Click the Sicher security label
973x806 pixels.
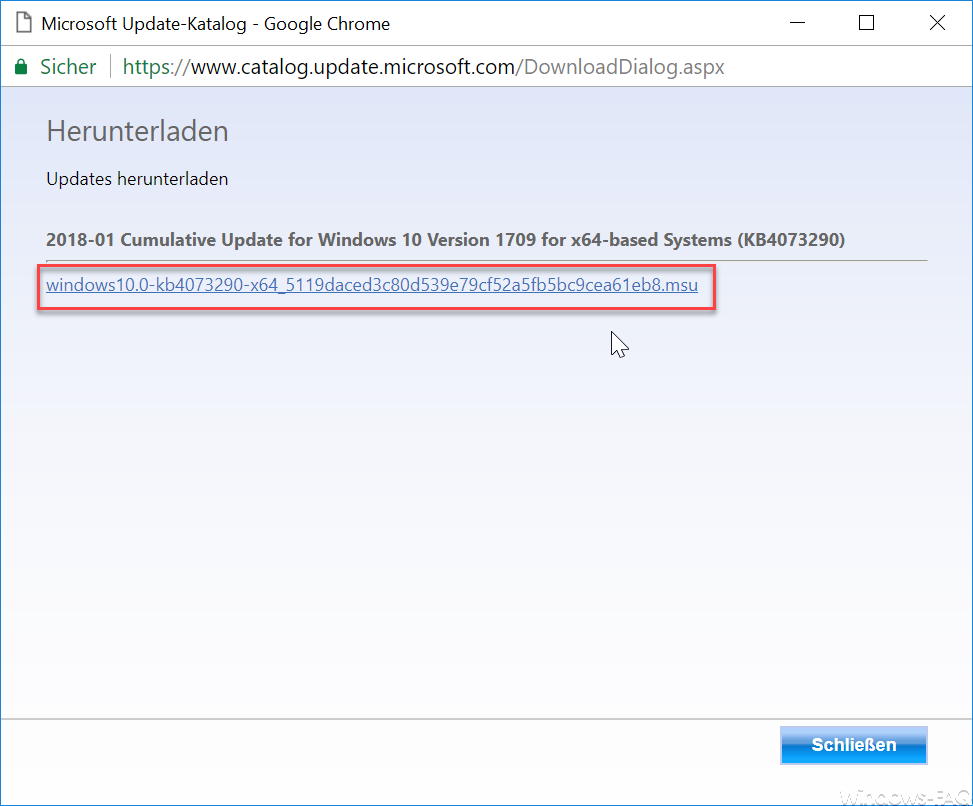(x=68, y=66)
